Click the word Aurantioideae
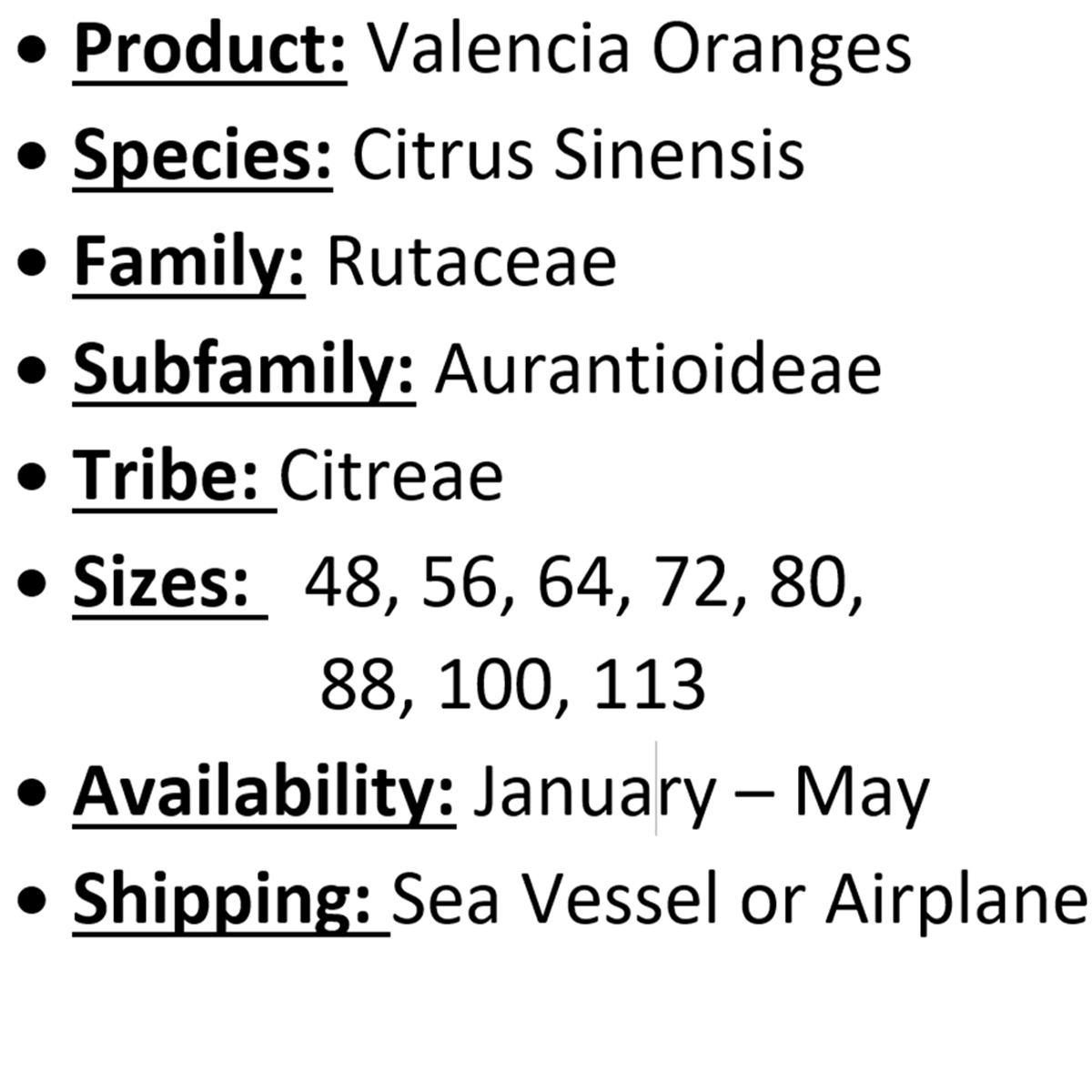This screenshot has height=1092, width=1092. 658,369
